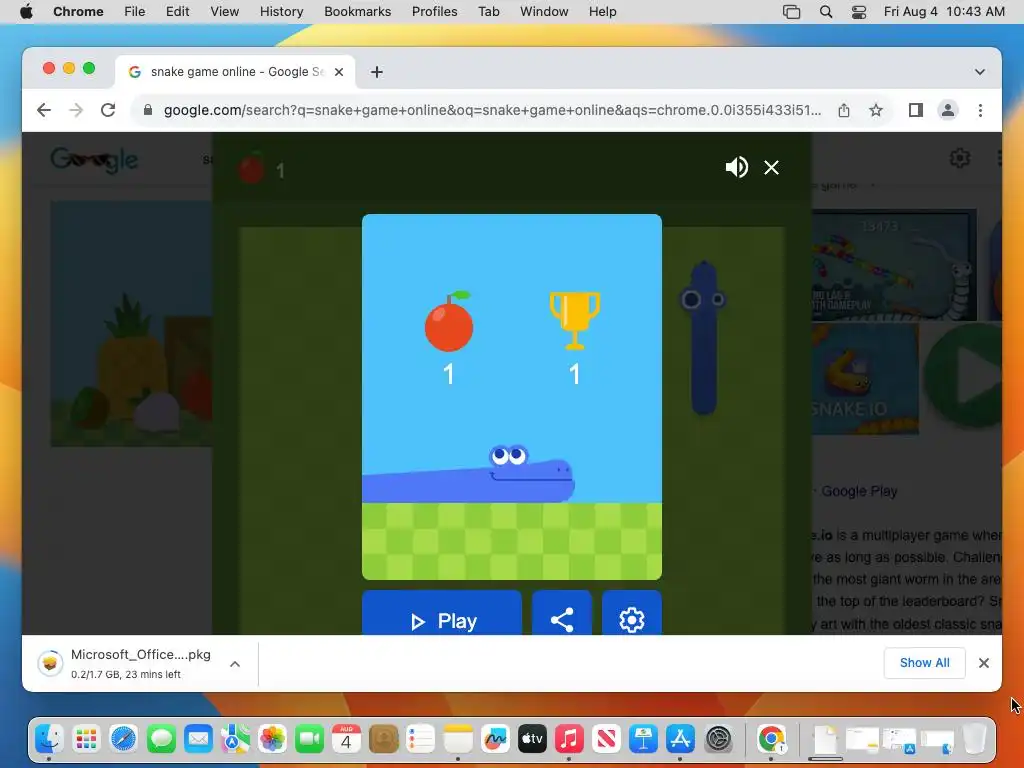Screen dimensions: 1024x768
Task: Bookmark this tab with the star
Action: (x=876, y=110)
